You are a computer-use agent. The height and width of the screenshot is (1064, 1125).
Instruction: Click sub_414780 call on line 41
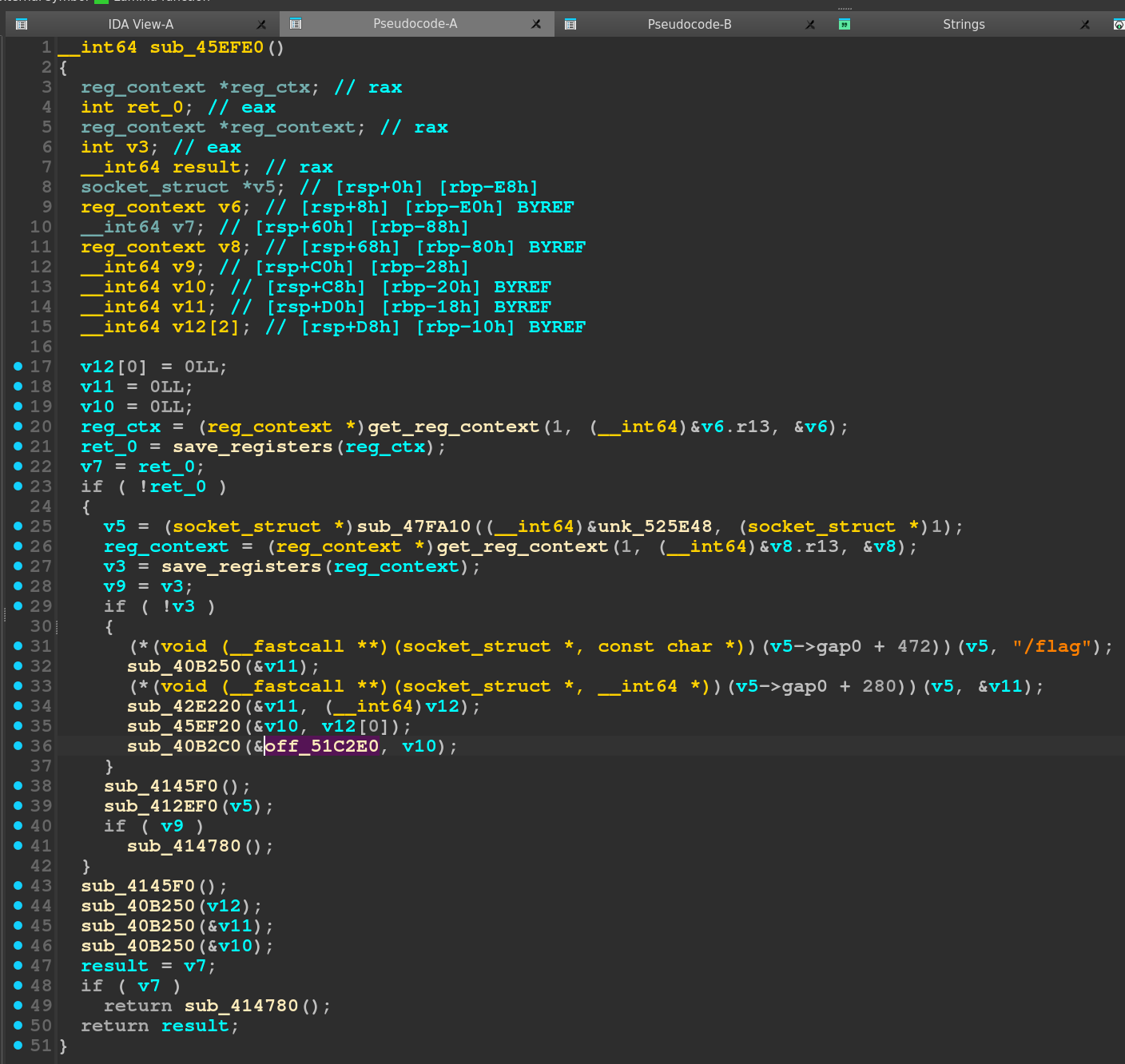click(184, 846)
